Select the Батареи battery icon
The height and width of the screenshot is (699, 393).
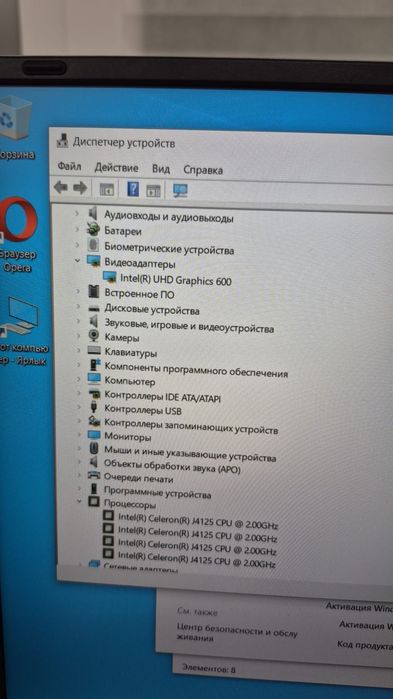93,230
